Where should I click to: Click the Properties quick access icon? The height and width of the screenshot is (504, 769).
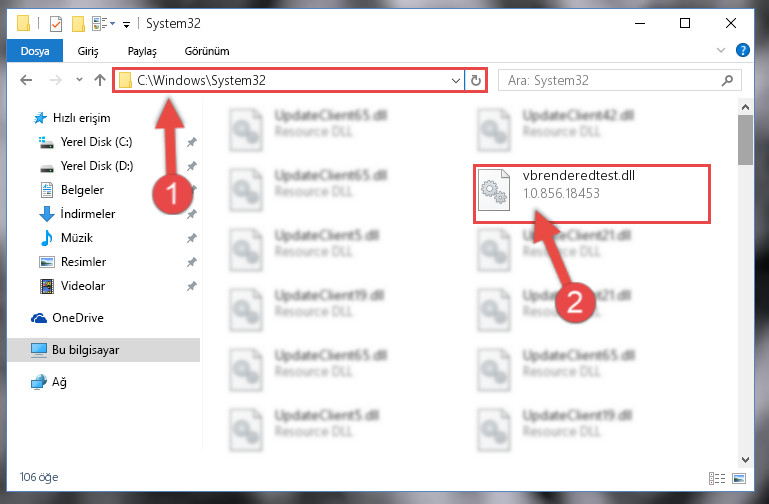click(x=56, y=24)
